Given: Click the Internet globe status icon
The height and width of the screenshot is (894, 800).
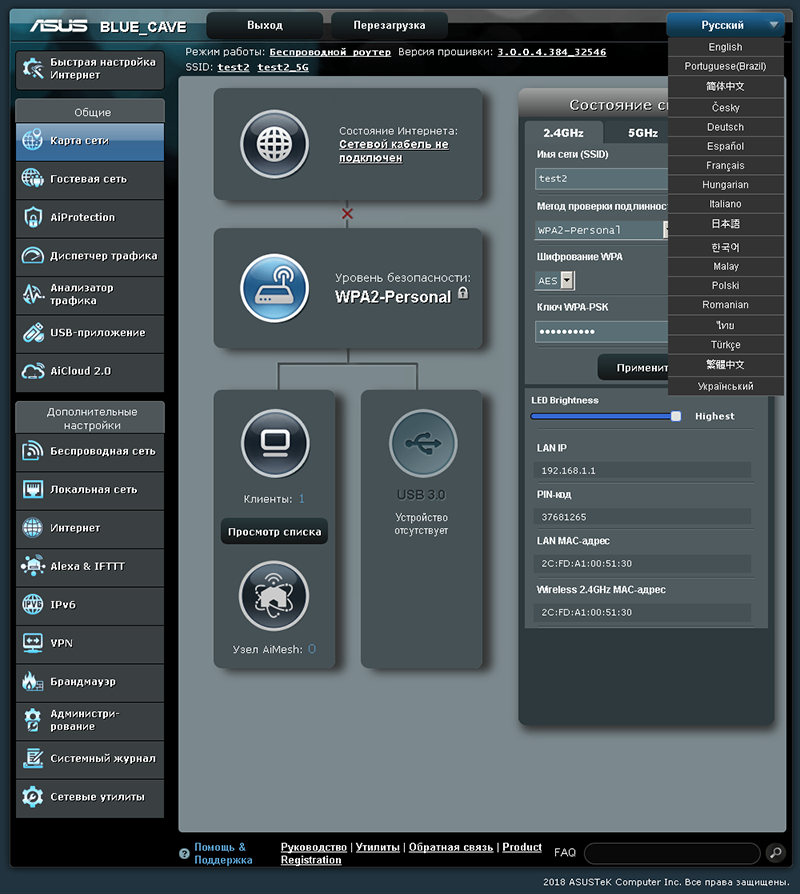Looking at the screenshot, I should coord(274,144).
